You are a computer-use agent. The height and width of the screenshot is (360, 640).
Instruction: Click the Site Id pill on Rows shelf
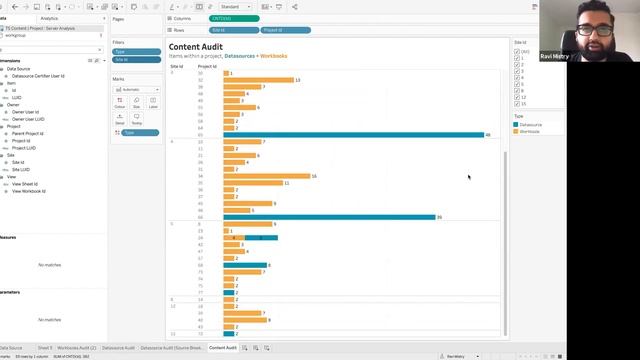(x=234, y=30)
